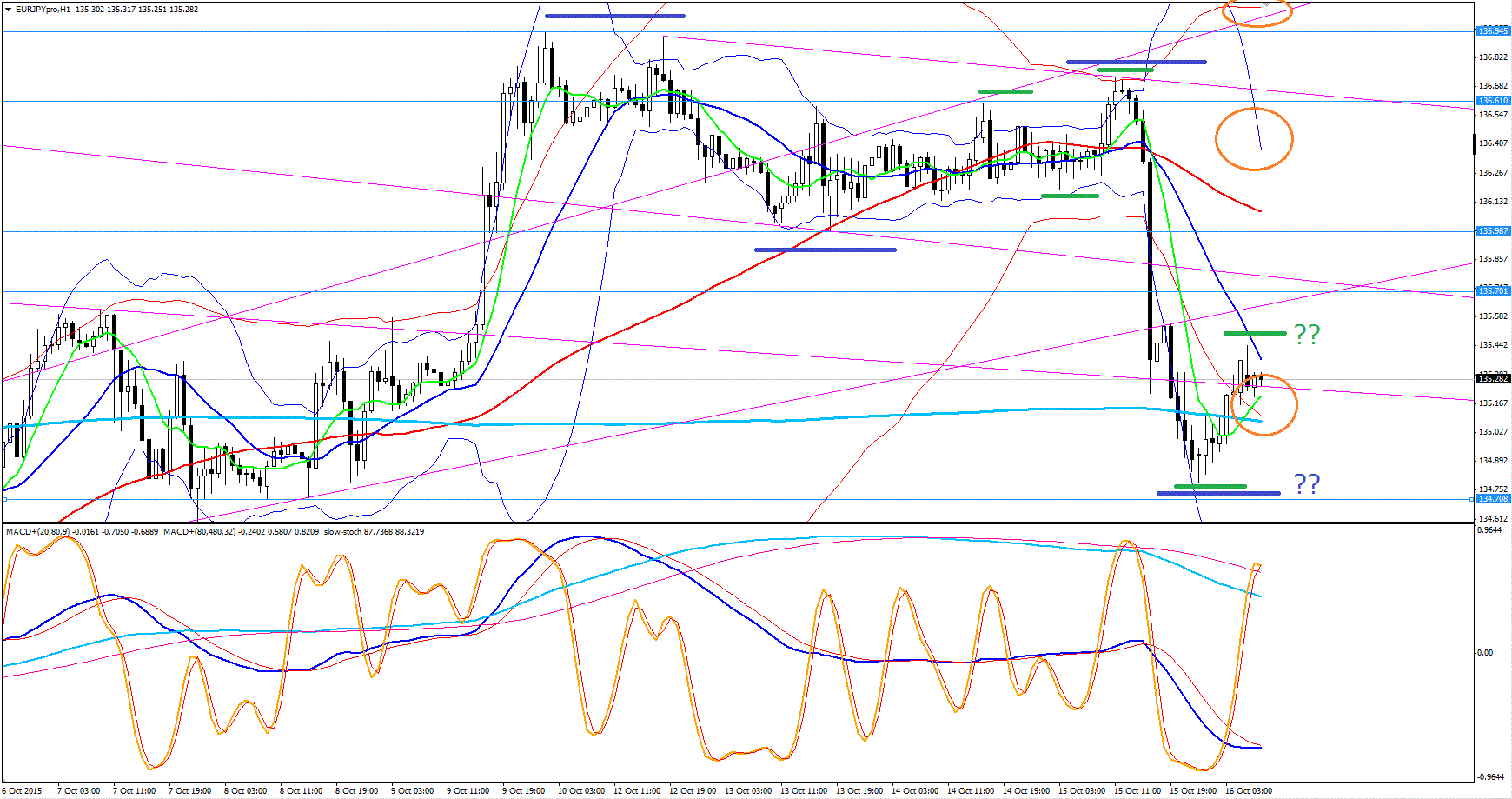
Task: Click the 9 Oct 19:00 time axis label
Action: [524, 791]
